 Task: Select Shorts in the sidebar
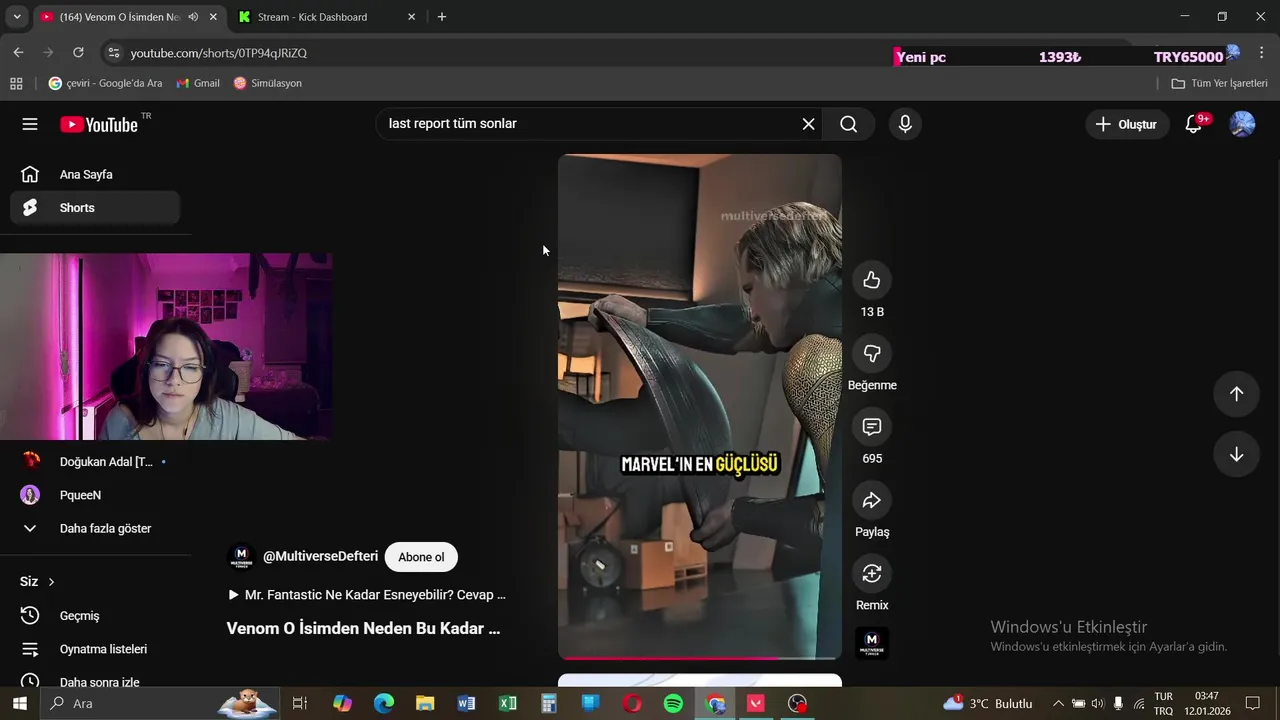95,208
